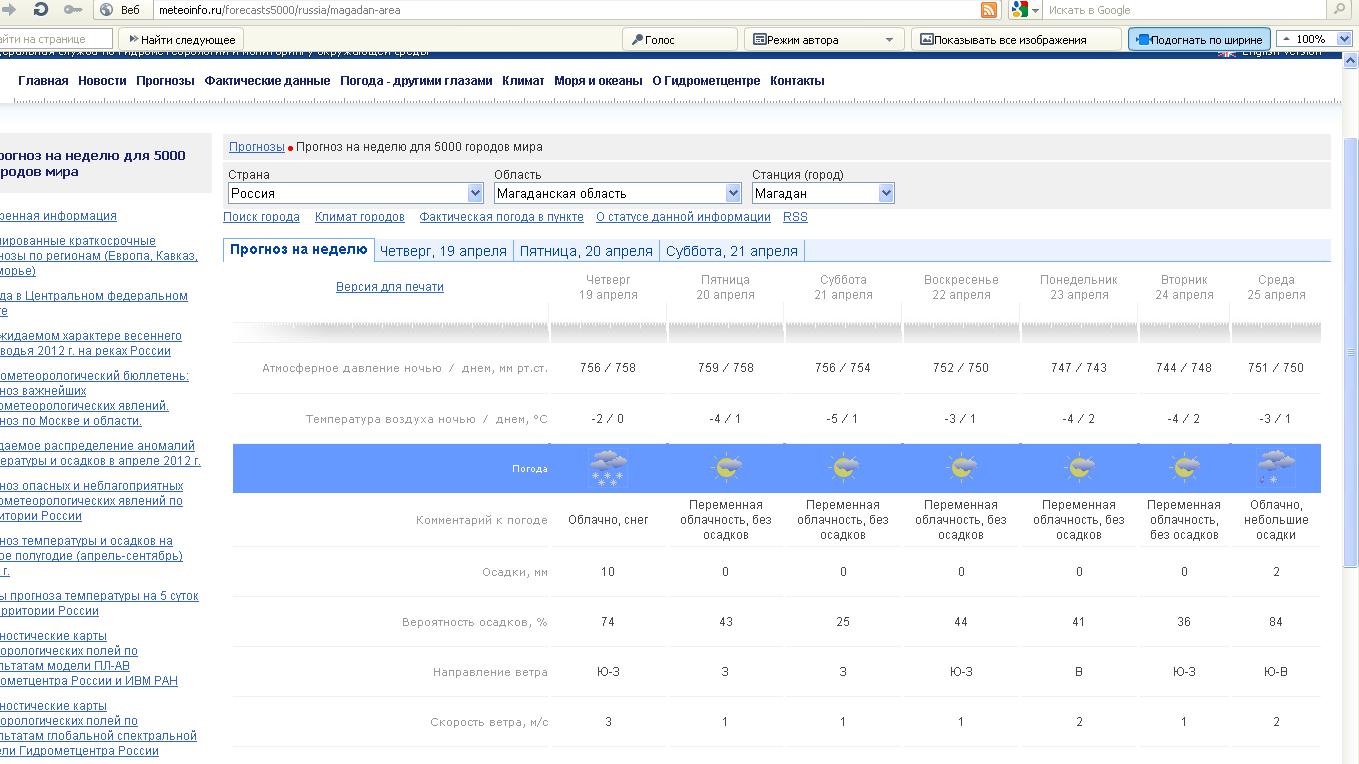1359x764 pixels.
Task: Click the Find next button
Action: click(x=178, y=40)
